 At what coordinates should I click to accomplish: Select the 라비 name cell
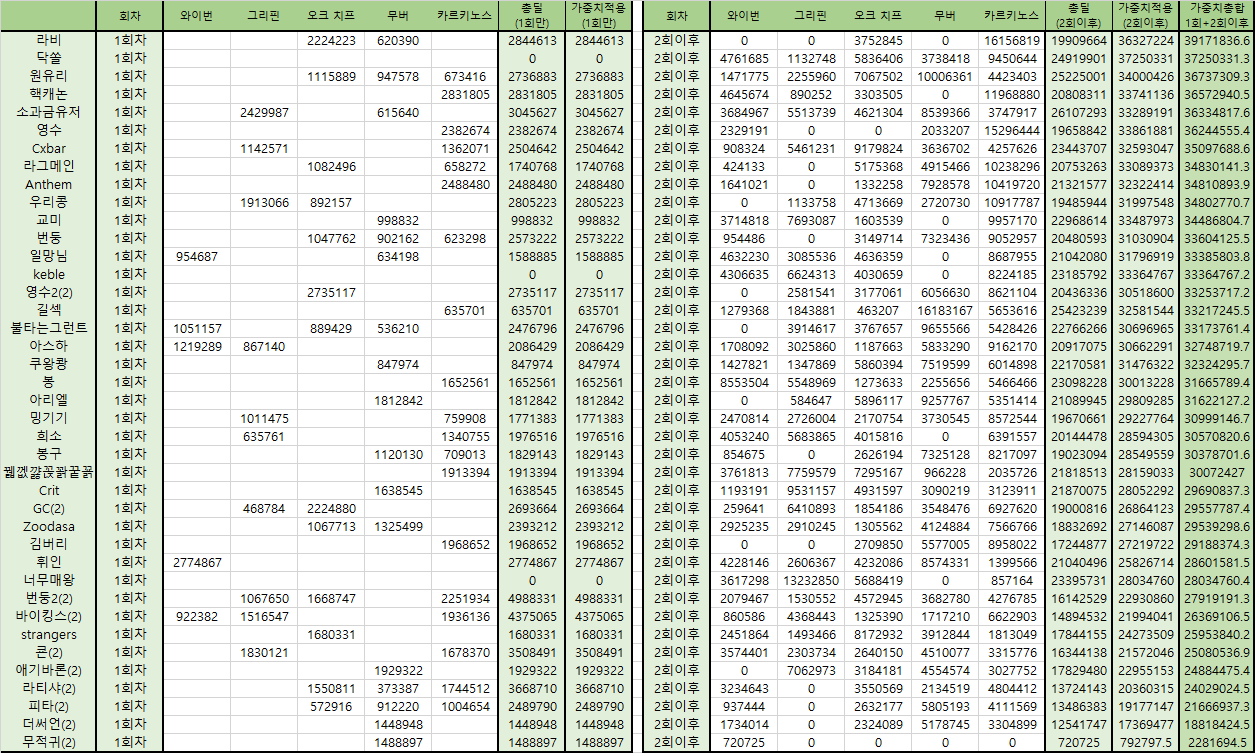tap(49, 41)
